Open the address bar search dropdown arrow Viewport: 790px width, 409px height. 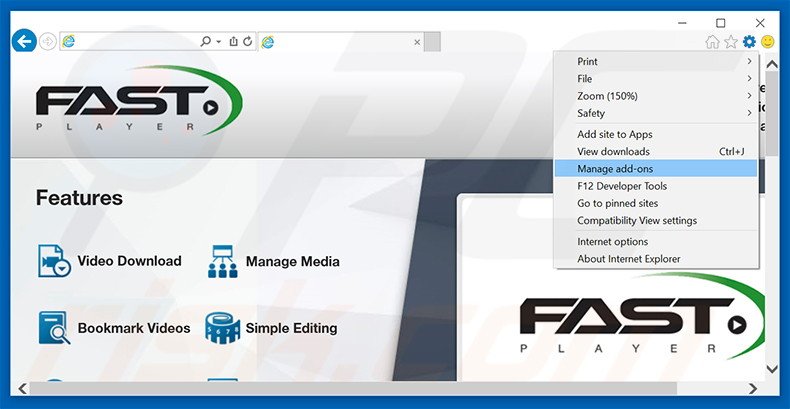point(219,42)
